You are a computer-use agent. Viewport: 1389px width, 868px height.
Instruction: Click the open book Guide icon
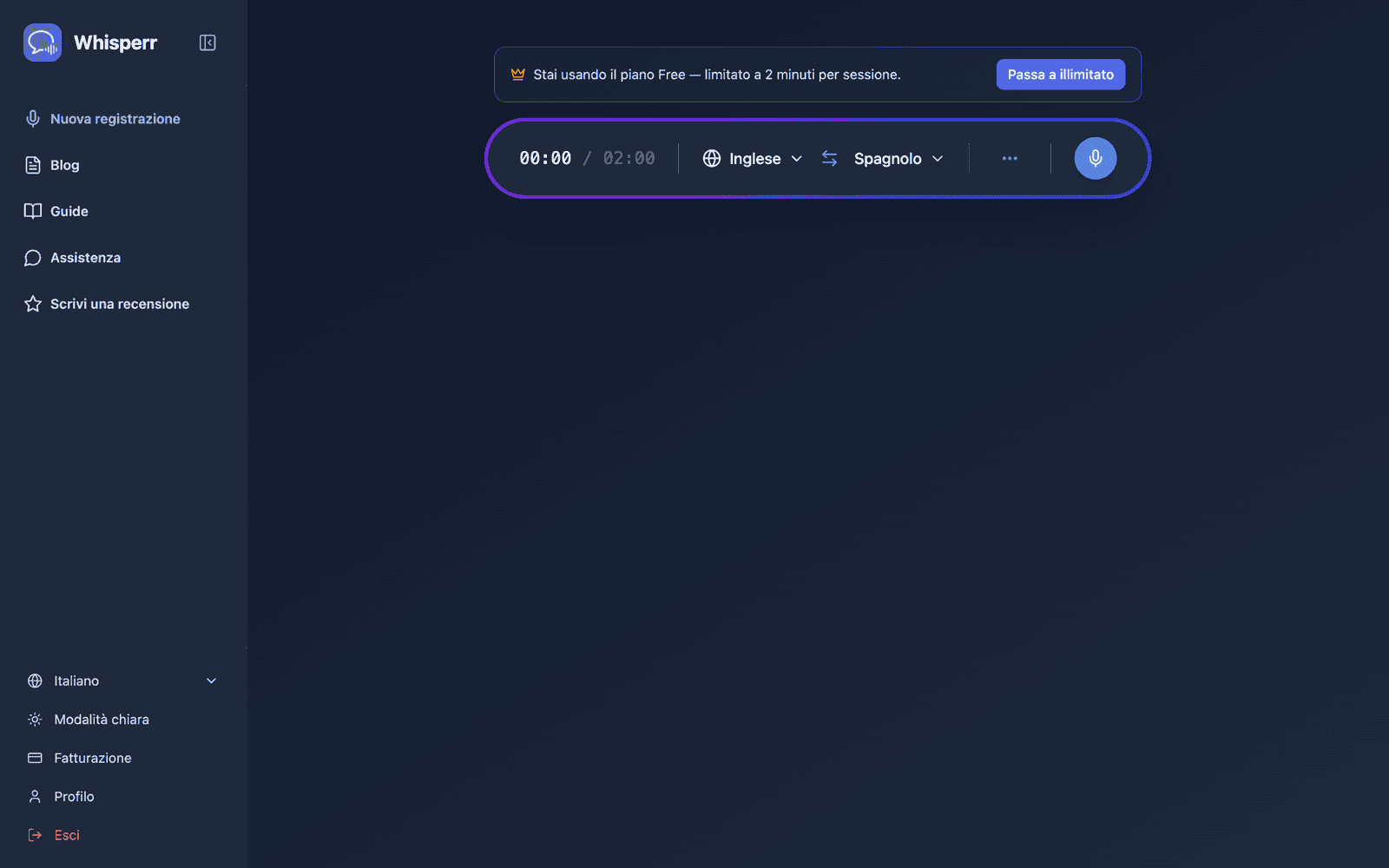pyautogui.click(x=33, y=211)
